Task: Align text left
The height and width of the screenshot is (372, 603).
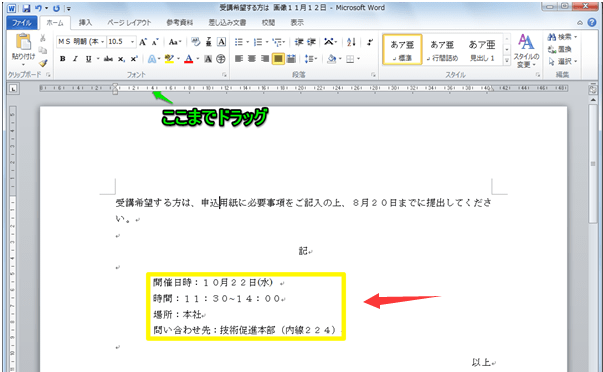Action: pyautogui.click(x=239, y=59)
